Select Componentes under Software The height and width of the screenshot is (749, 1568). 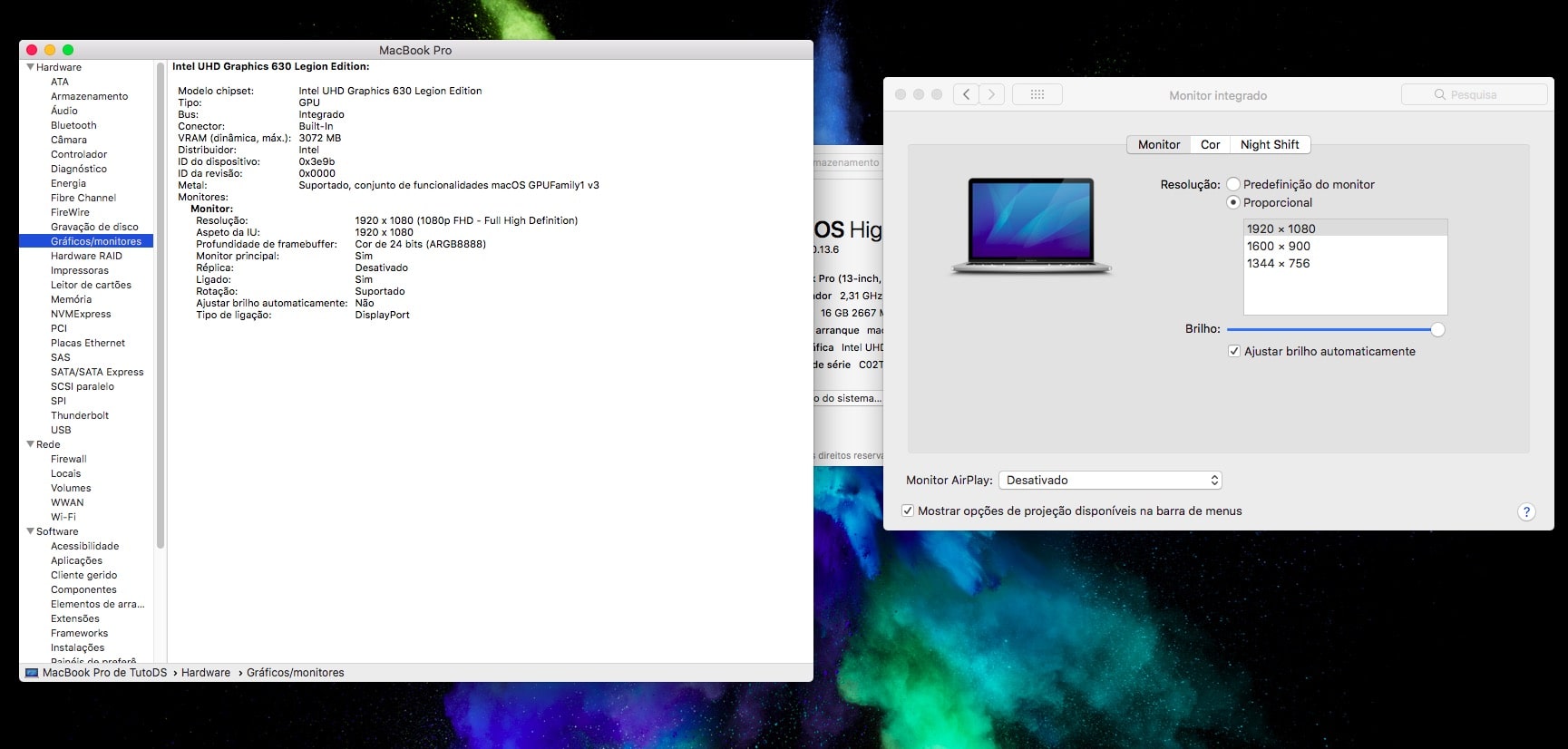point(83,589)
